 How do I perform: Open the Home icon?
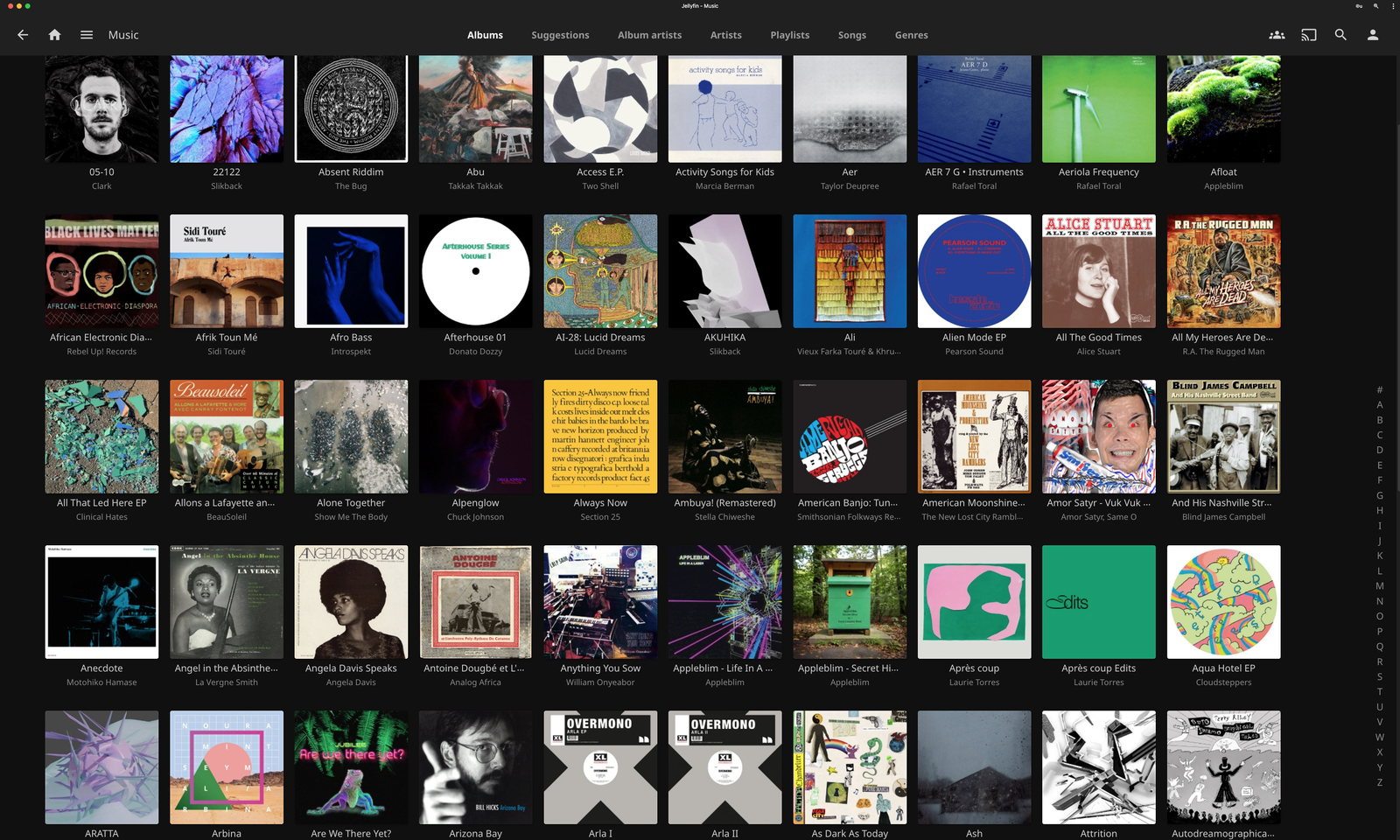coord(54,35)
